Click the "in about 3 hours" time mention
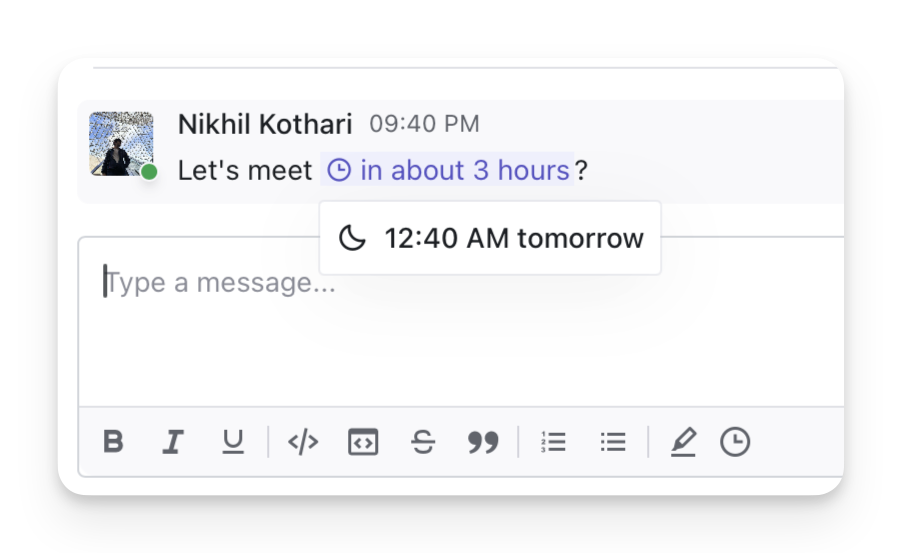 [464, 171]
